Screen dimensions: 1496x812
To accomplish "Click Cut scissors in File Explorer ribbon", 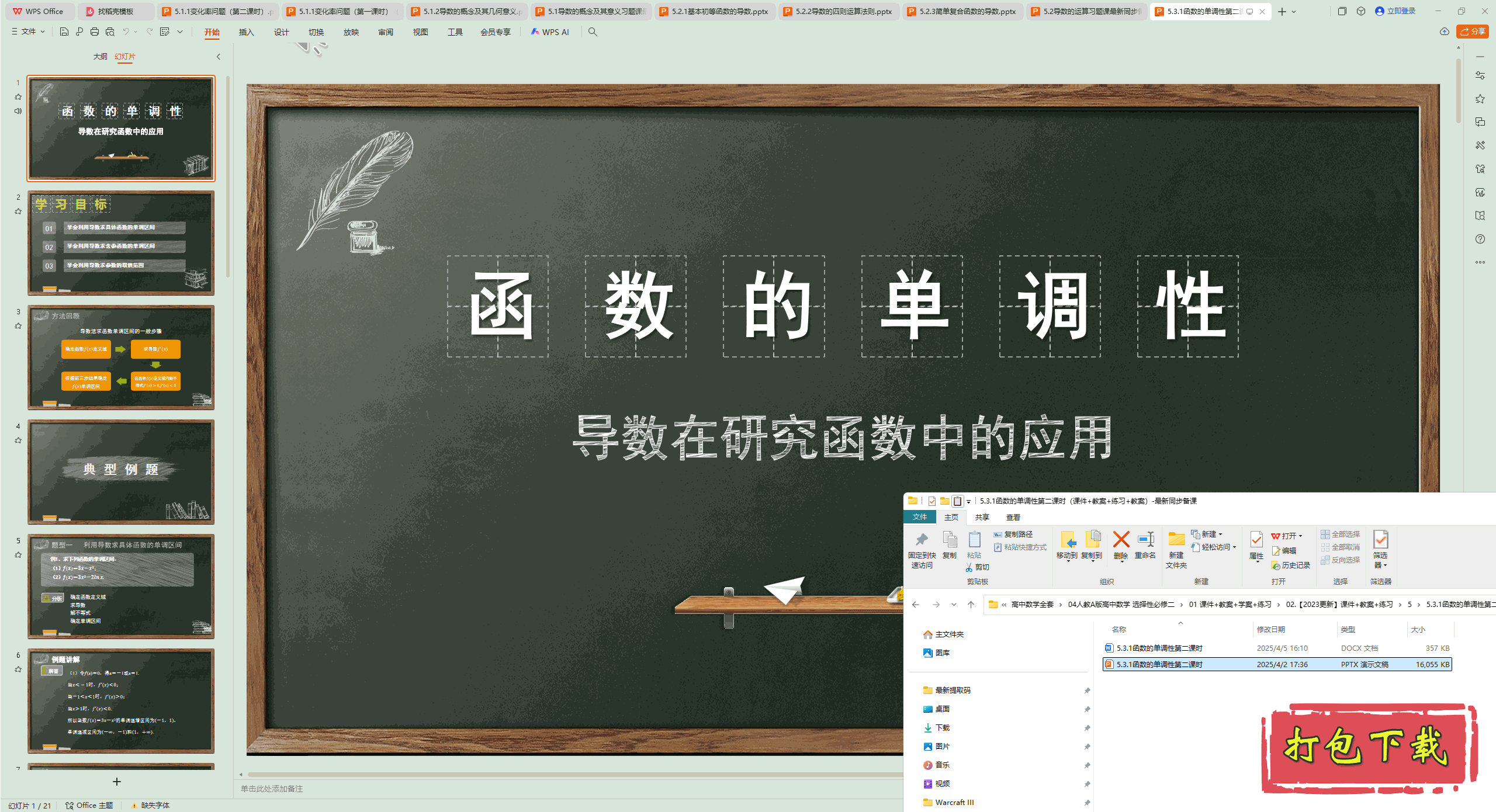I will coord(977,567).
